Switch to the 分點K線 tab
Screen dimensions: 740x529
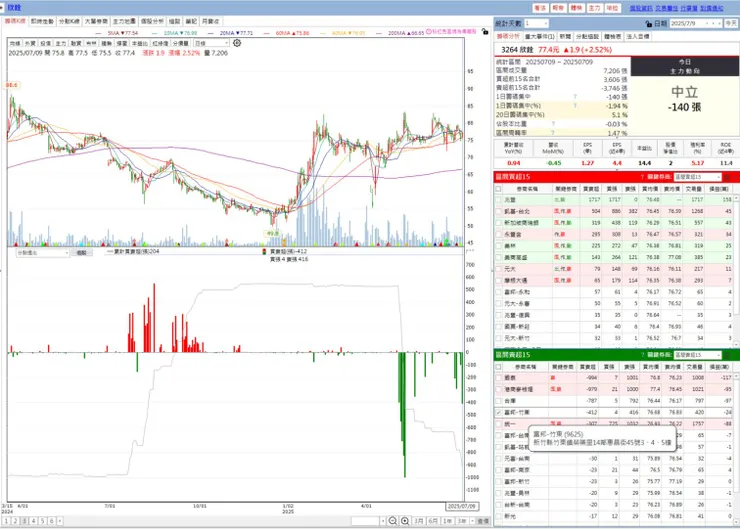click(69, 21)
